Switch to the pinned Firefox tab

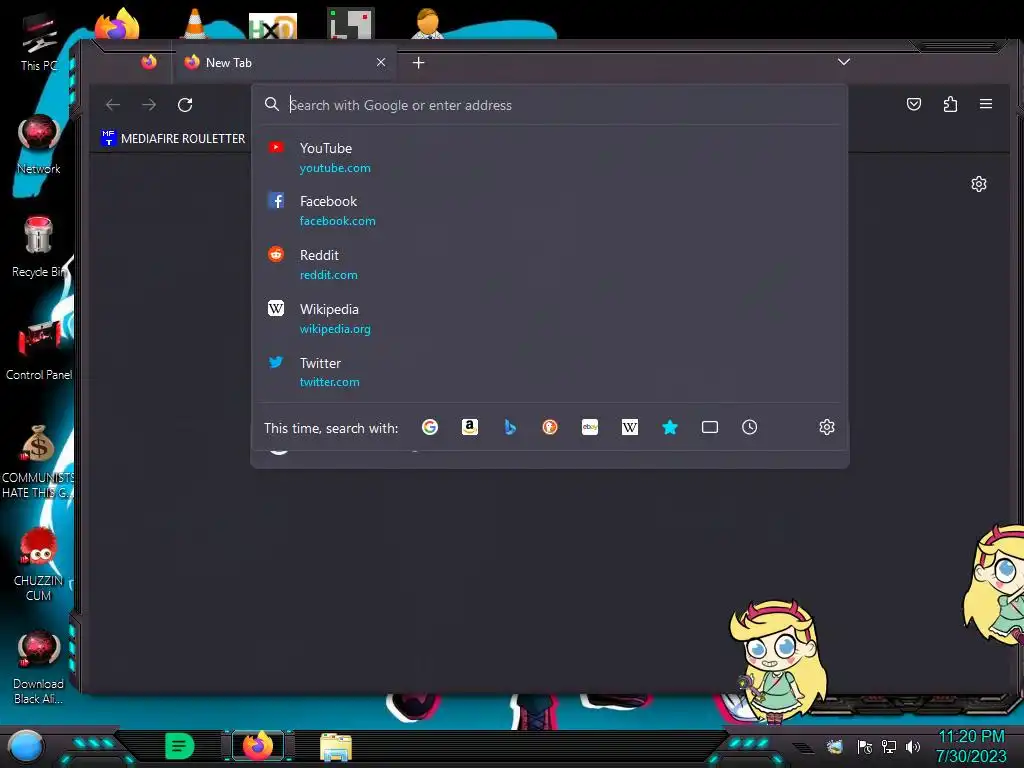point(149,62)
